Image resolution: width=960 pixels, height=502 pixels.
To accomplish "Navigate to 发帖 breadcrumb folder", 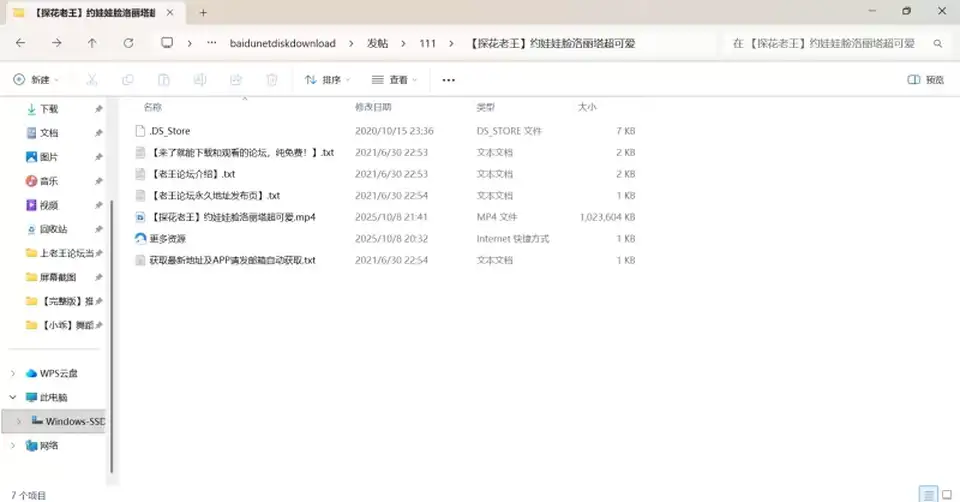I will point(377,43).
